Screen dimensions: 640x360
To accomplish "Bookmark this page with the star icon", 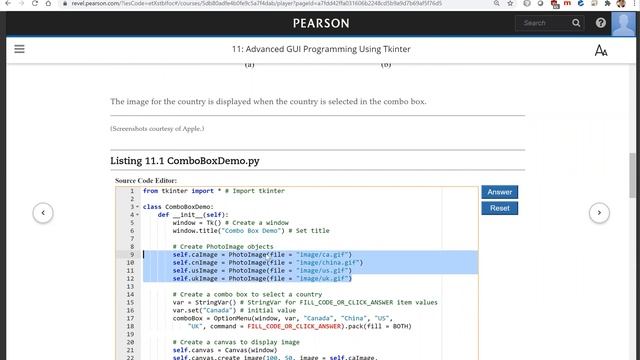I will 510,3.
